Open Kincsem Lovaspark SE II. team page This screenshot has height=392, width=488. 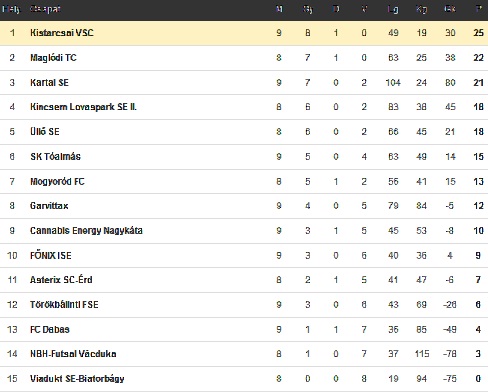(83, 107)
